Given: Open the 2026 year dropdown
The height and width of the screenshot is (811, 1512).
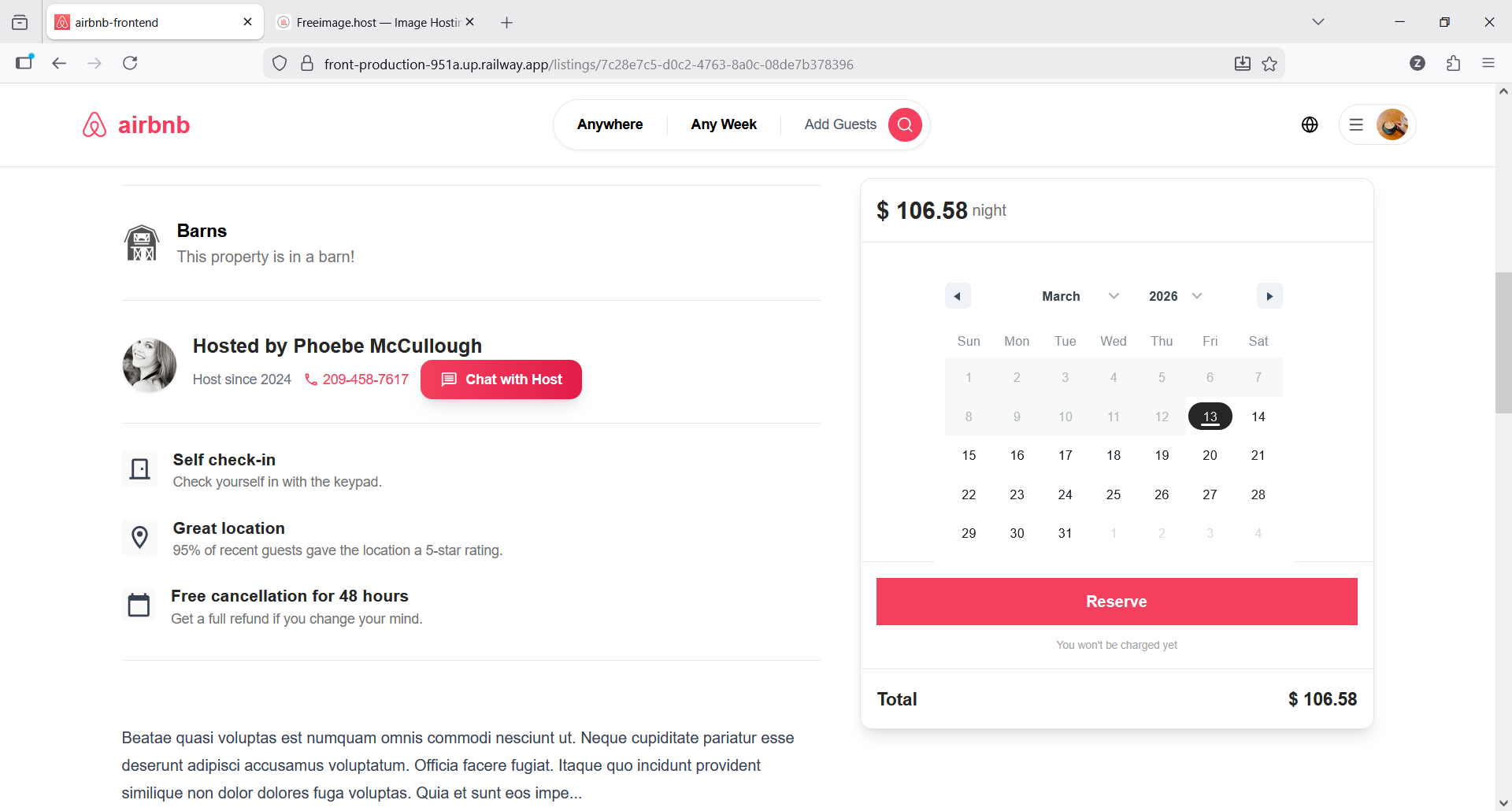Looking at the screenshot, I should [1174, 296].
